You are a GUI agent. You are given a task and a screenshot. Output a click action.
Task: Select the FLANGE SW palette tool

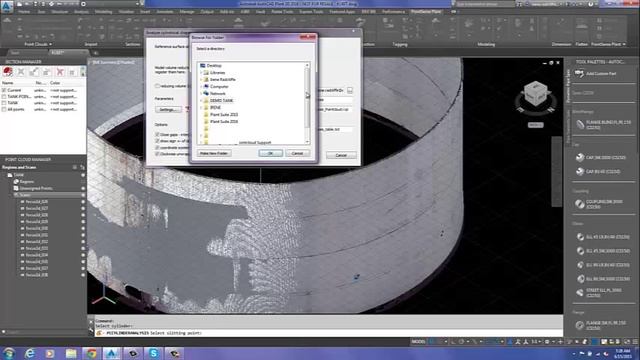pyautogui.click(x=601, y=325)
